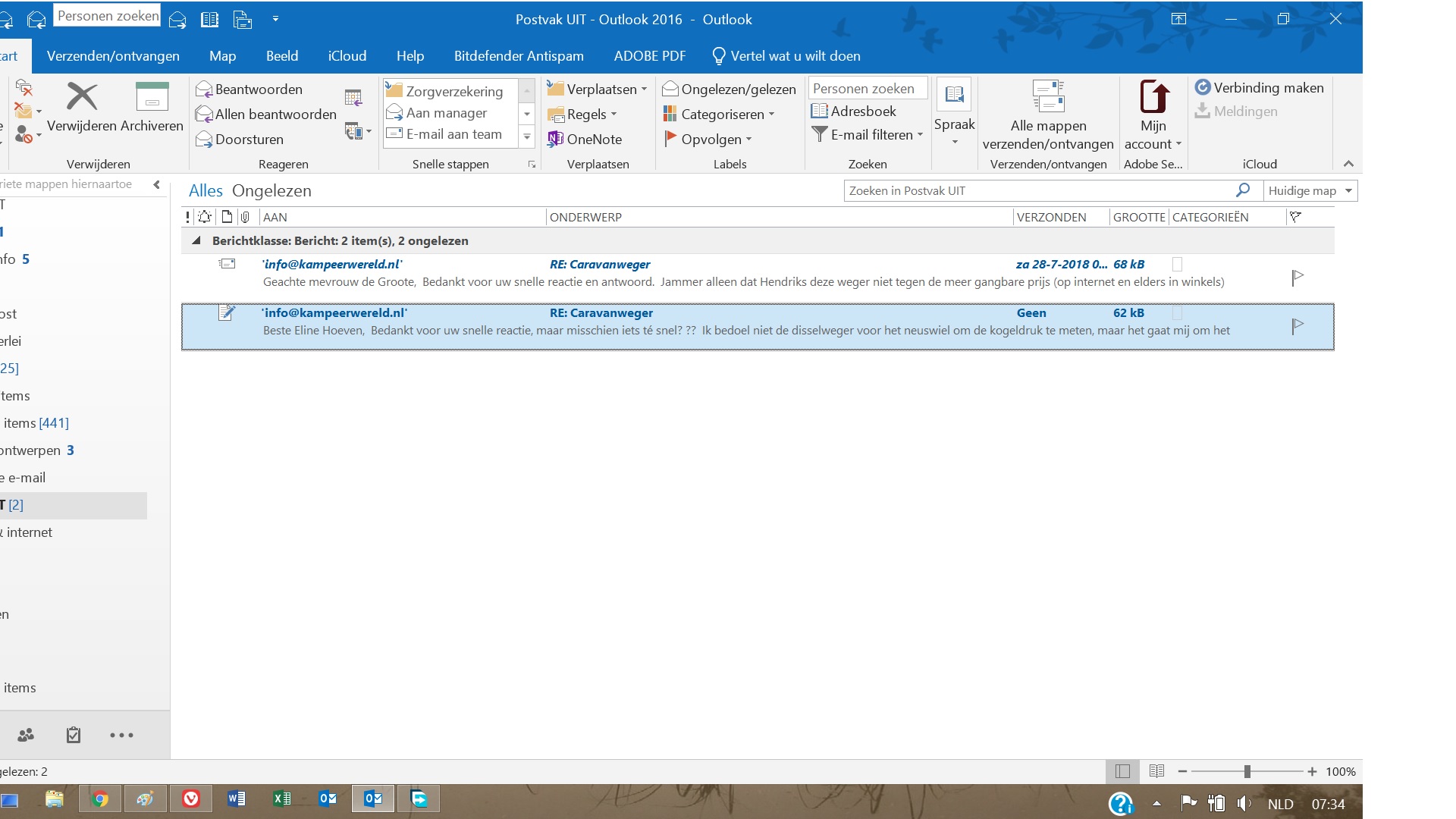Open the ADOBE PDF tab

coord(650,56)
